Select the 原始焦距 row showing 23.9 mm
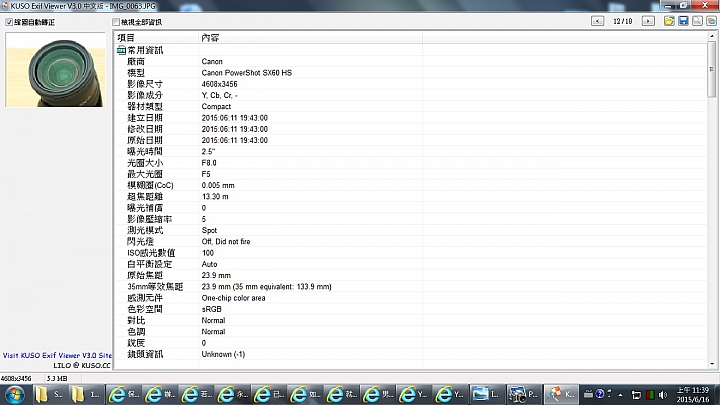720x405 pixels. pyautogui.click(x=411, y=275)
